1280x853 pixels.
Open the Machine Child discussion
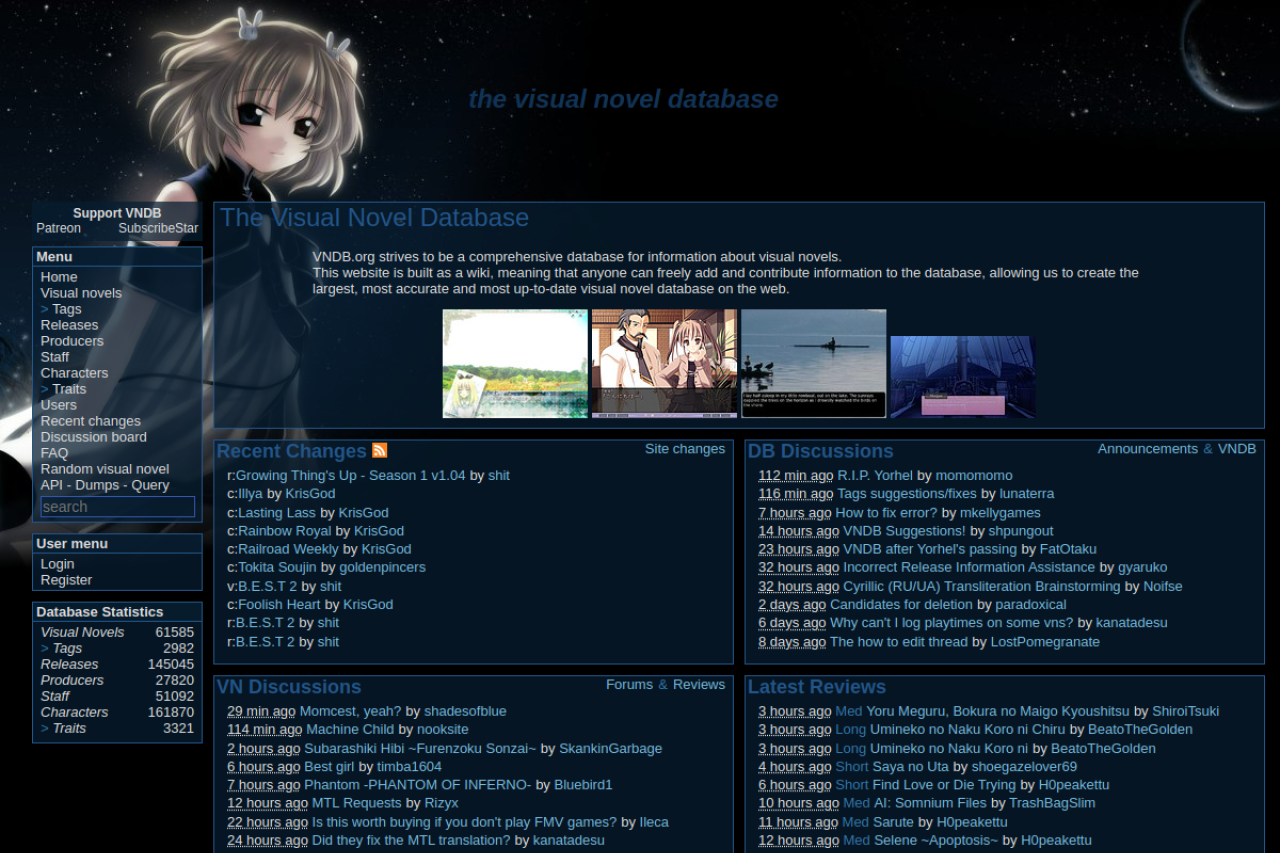pos(350,730)
